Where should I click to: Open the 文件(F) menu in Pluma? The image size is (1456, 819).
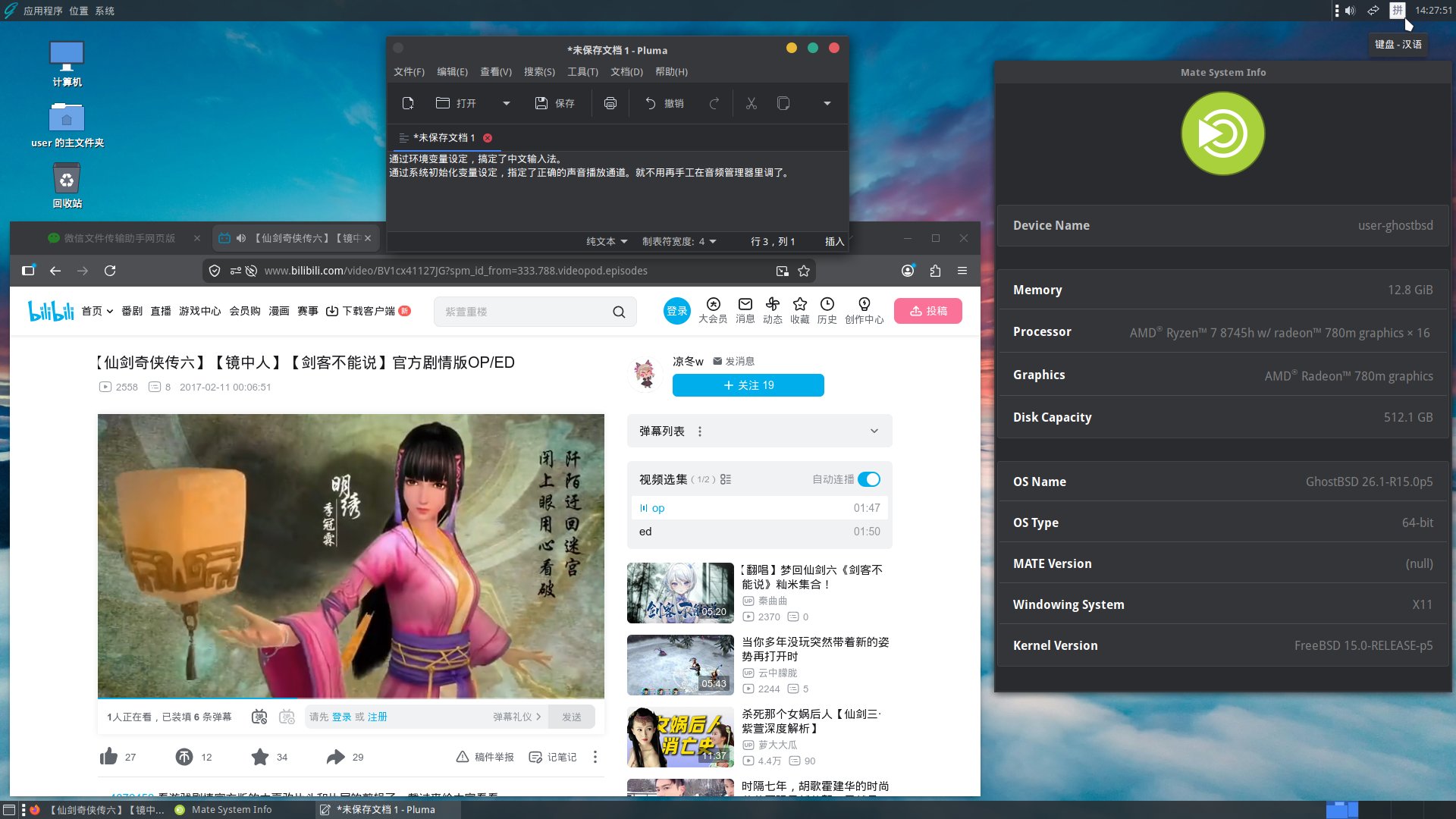[409, 72]
